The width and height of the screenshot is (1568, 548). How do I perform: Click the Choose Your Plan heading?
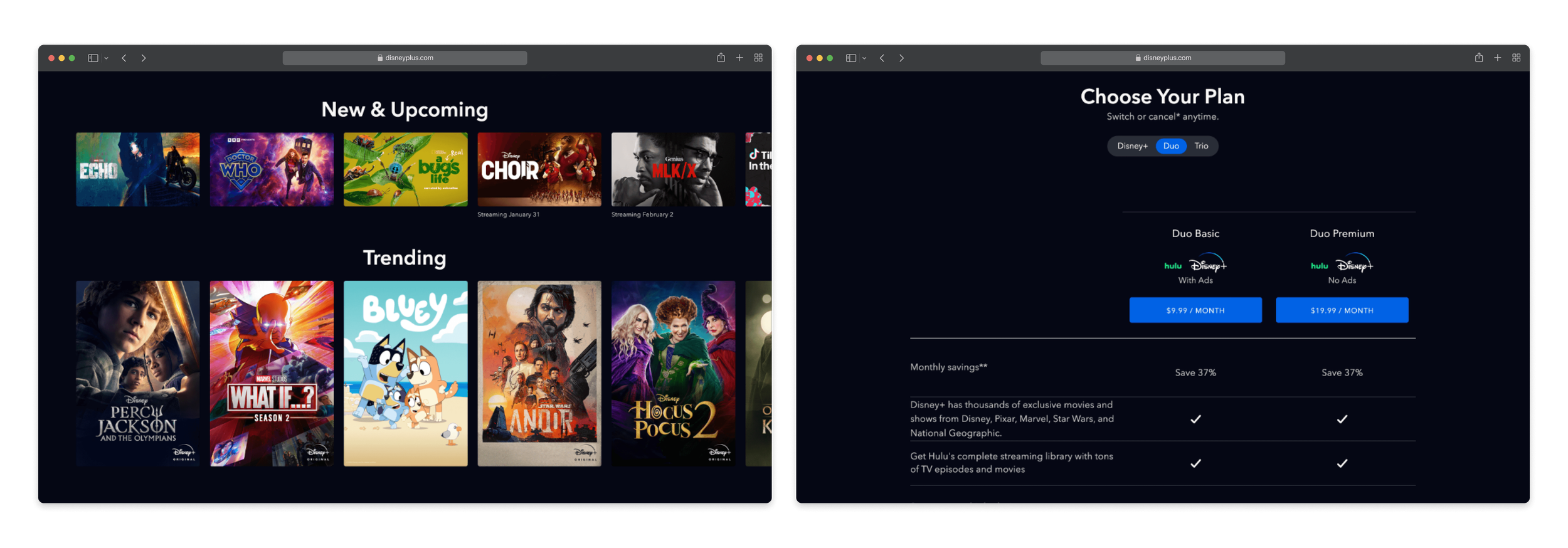[1162, 97]
